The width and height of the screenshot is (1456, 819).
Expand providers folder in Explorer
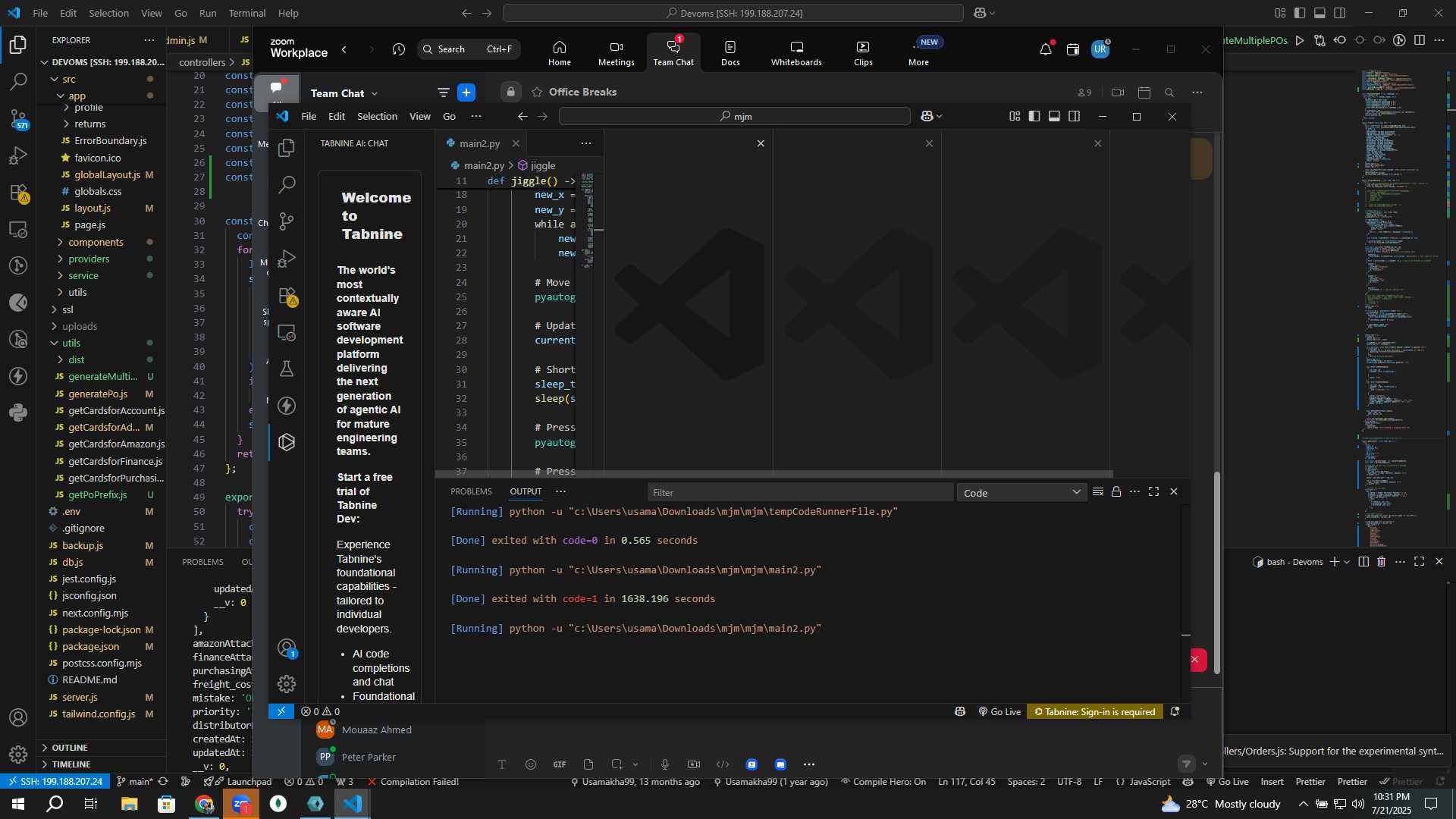(89, 259)
